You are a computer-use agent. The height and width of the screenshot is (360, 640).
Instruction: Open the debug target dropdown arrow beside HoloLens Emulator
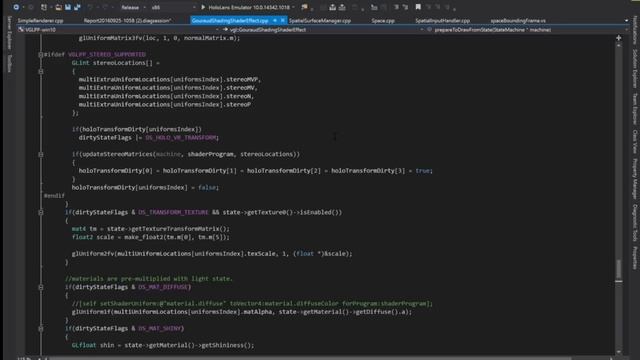click(293, 7)
